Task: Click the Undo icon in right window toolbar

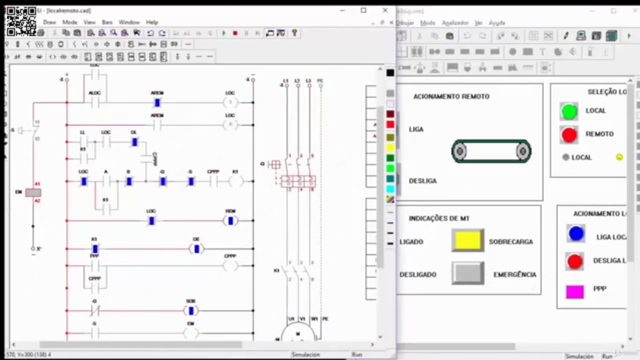Action: (x=467, y=36)
